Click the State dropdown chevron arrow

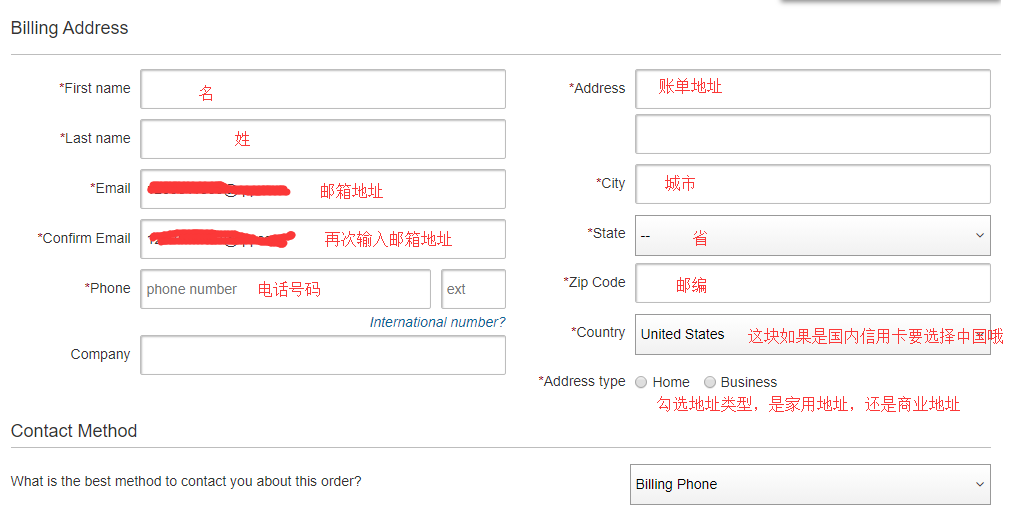tap(979, 236)
